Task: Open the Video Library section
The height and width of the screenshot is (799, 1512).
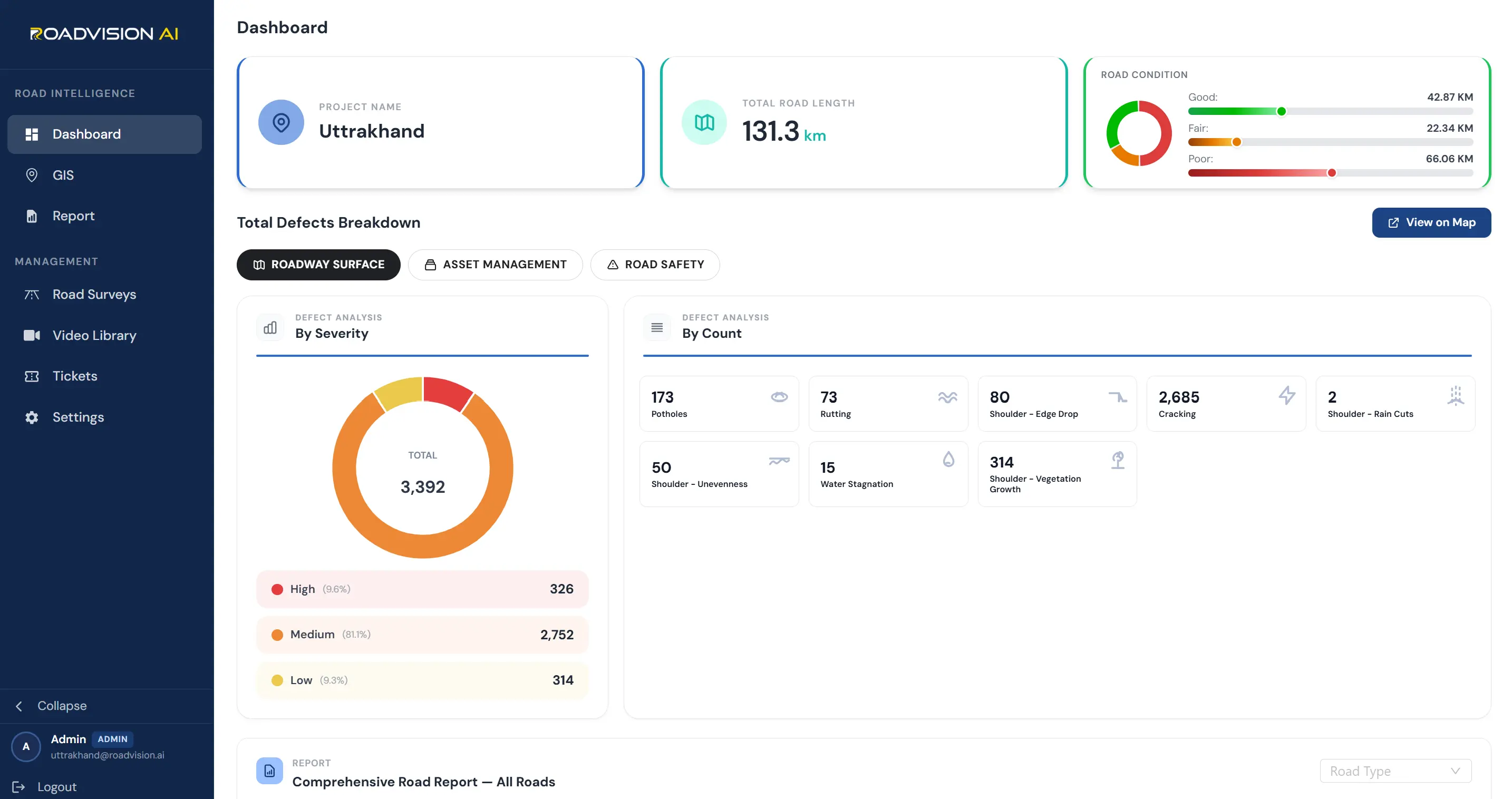Action: [104, 336]
